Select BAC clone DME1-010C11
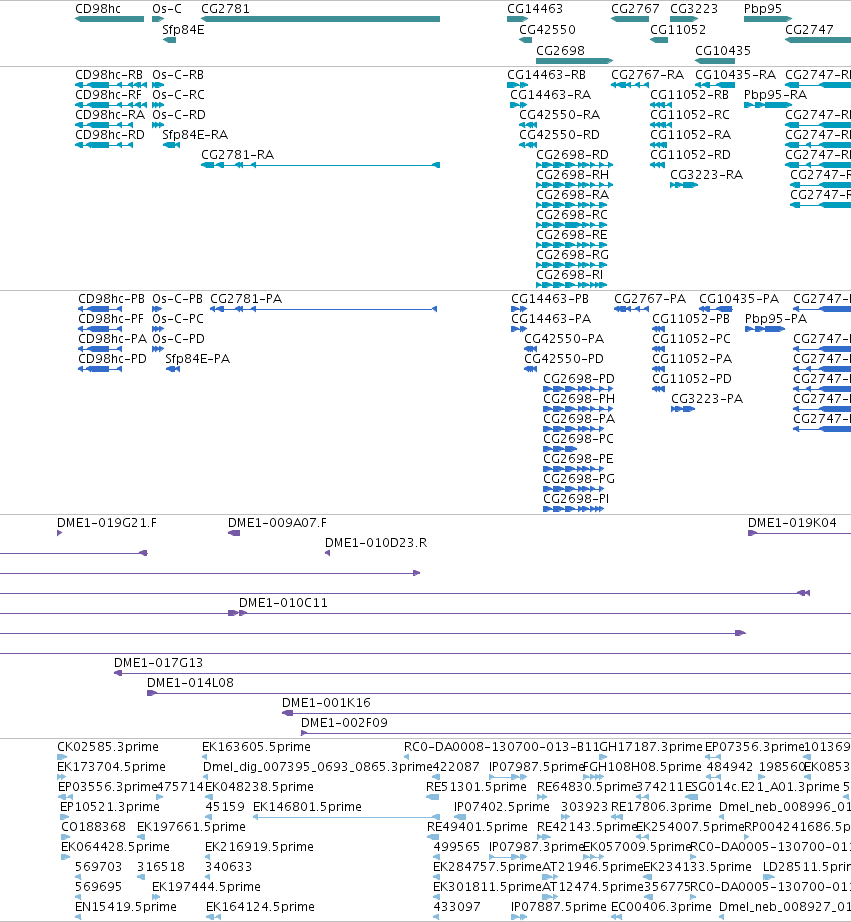Screen dimensions: 851x922 [x=545, y=613]
